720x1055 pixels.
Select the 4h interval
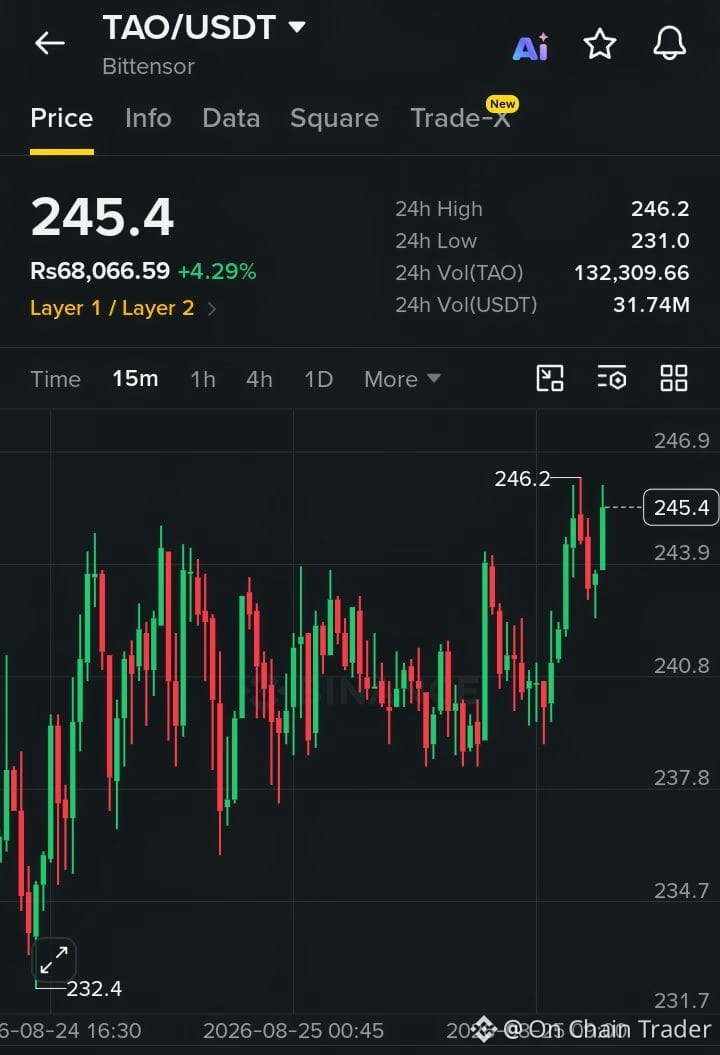click(x=259, y=379)
